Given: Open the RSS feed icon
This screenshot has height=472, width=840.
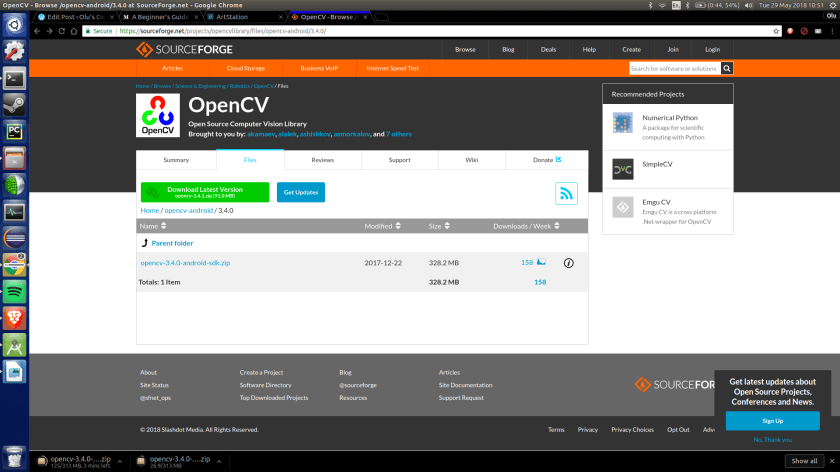Looking at the screenshot, I should click(x=566, y=193).
